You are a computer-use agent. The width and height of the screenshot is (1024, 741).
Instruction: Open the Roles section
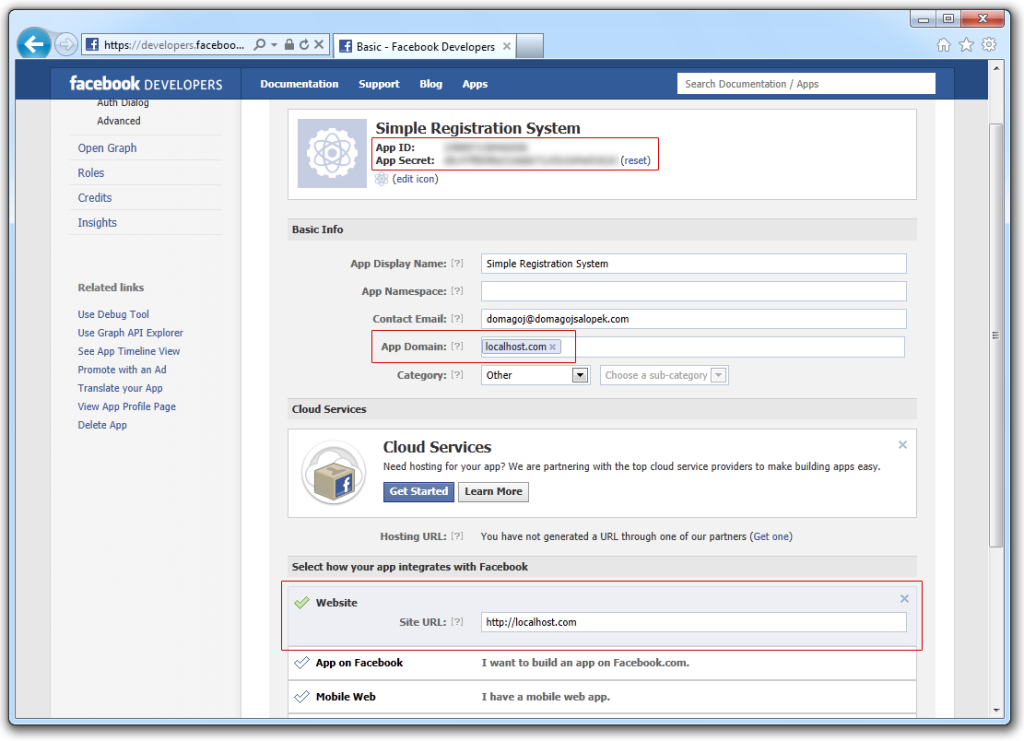pos(91,173)
